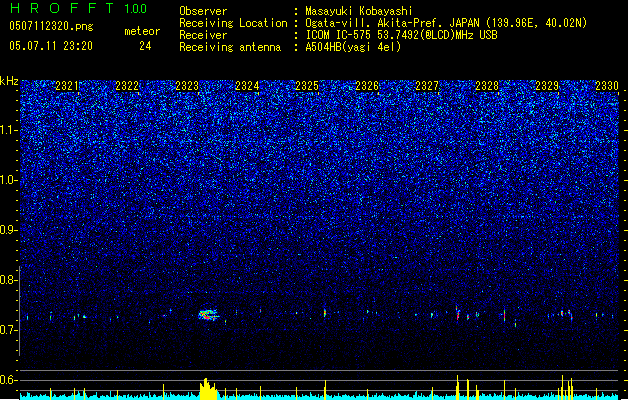This screenshot has width=629, height=400.
Task: Click the tall yellow intensity peak below 2323
Action: click(208, 389)
